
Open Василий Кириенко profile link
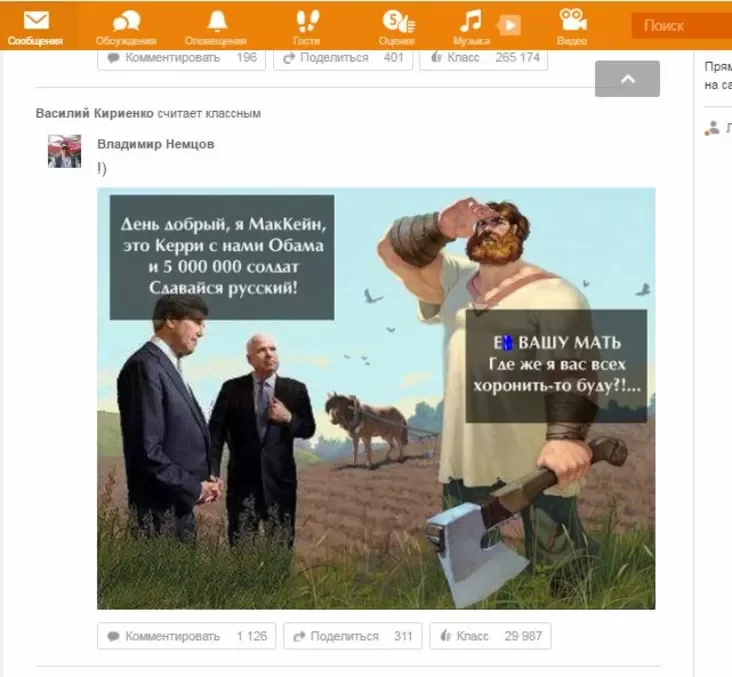click(95, 114)
